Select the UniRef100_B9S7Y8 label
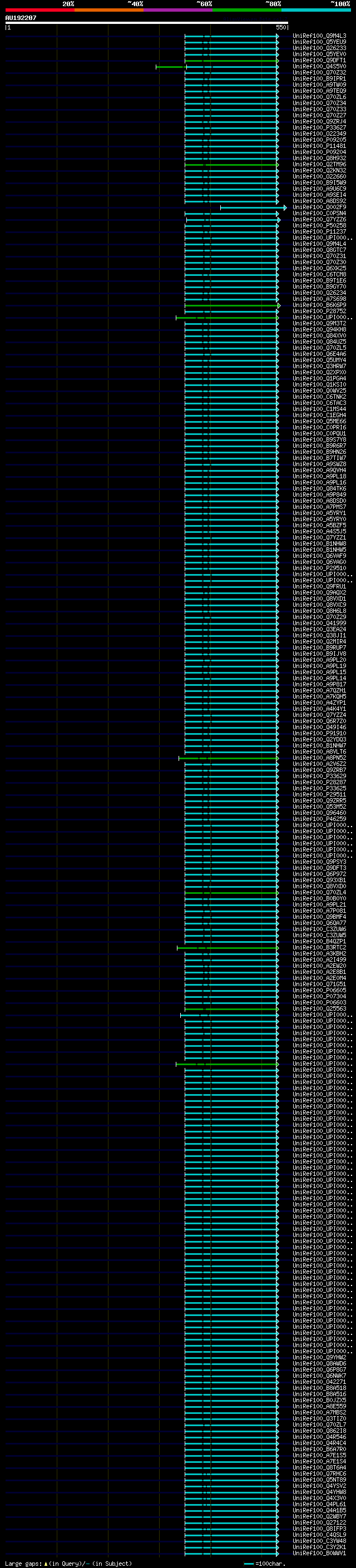The width and height of the screenshot is (356, 1568). coord(319,439)
